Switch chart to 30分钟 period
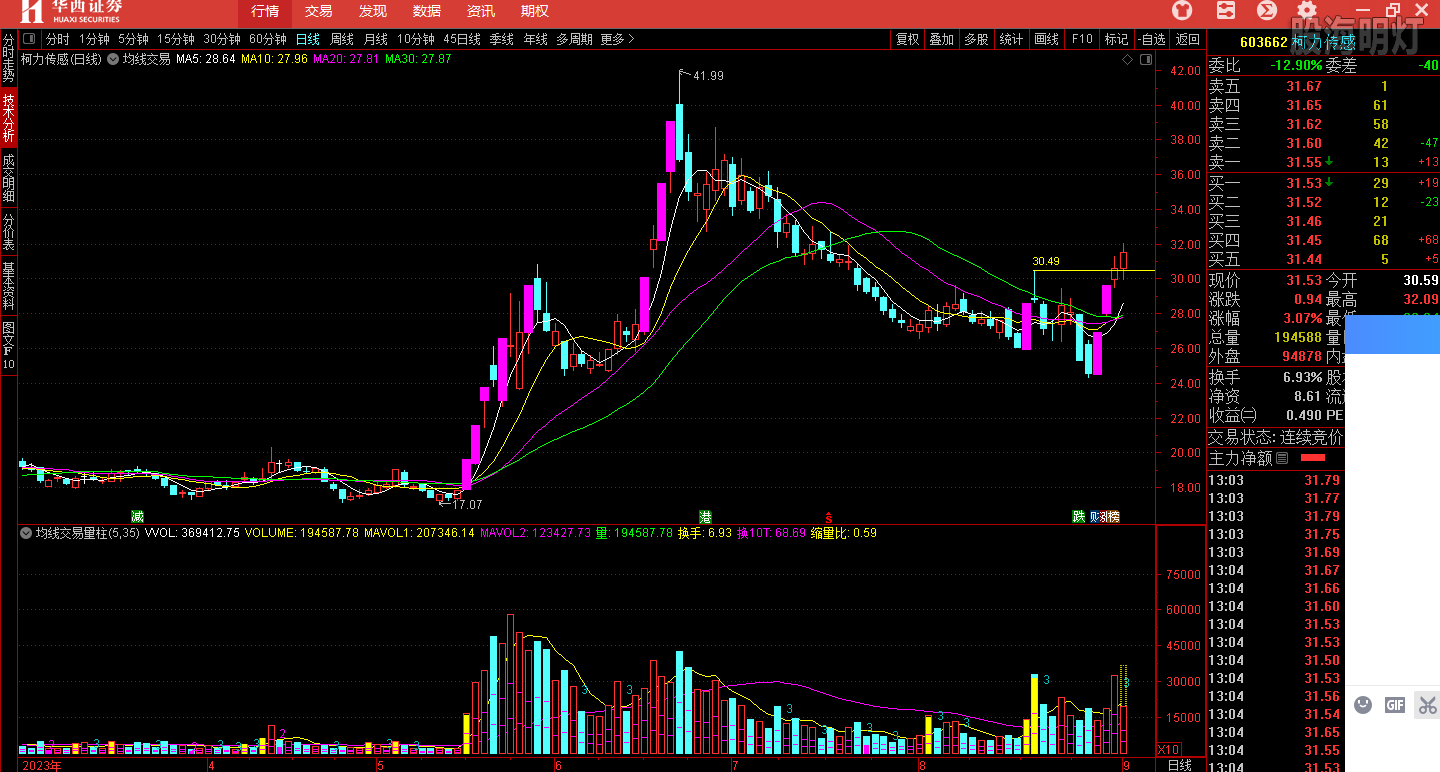 pyautogui.click(x=222, y=40)
